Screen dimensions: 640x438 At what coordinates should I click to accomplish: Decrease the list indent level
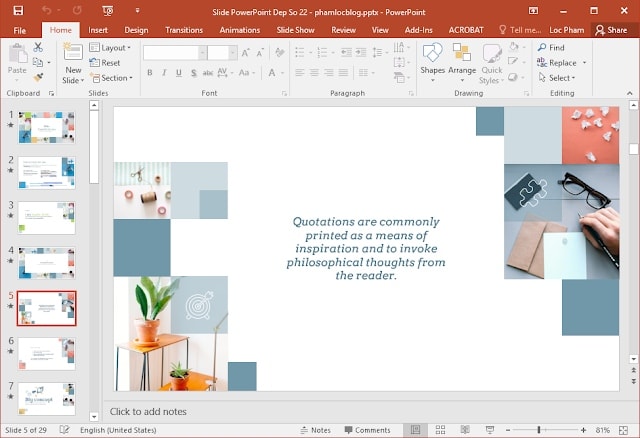pyautogui.click(x=346, y=52)
